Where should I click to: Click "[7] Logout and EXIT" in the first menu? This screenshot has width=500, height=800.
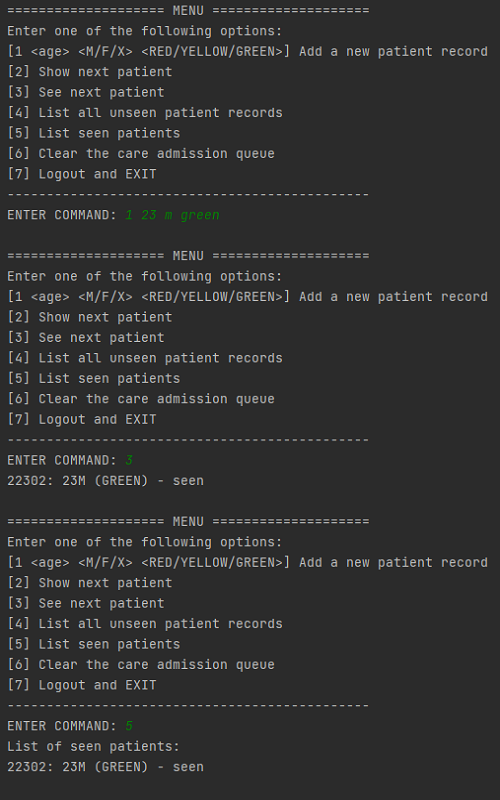[82, 174]
